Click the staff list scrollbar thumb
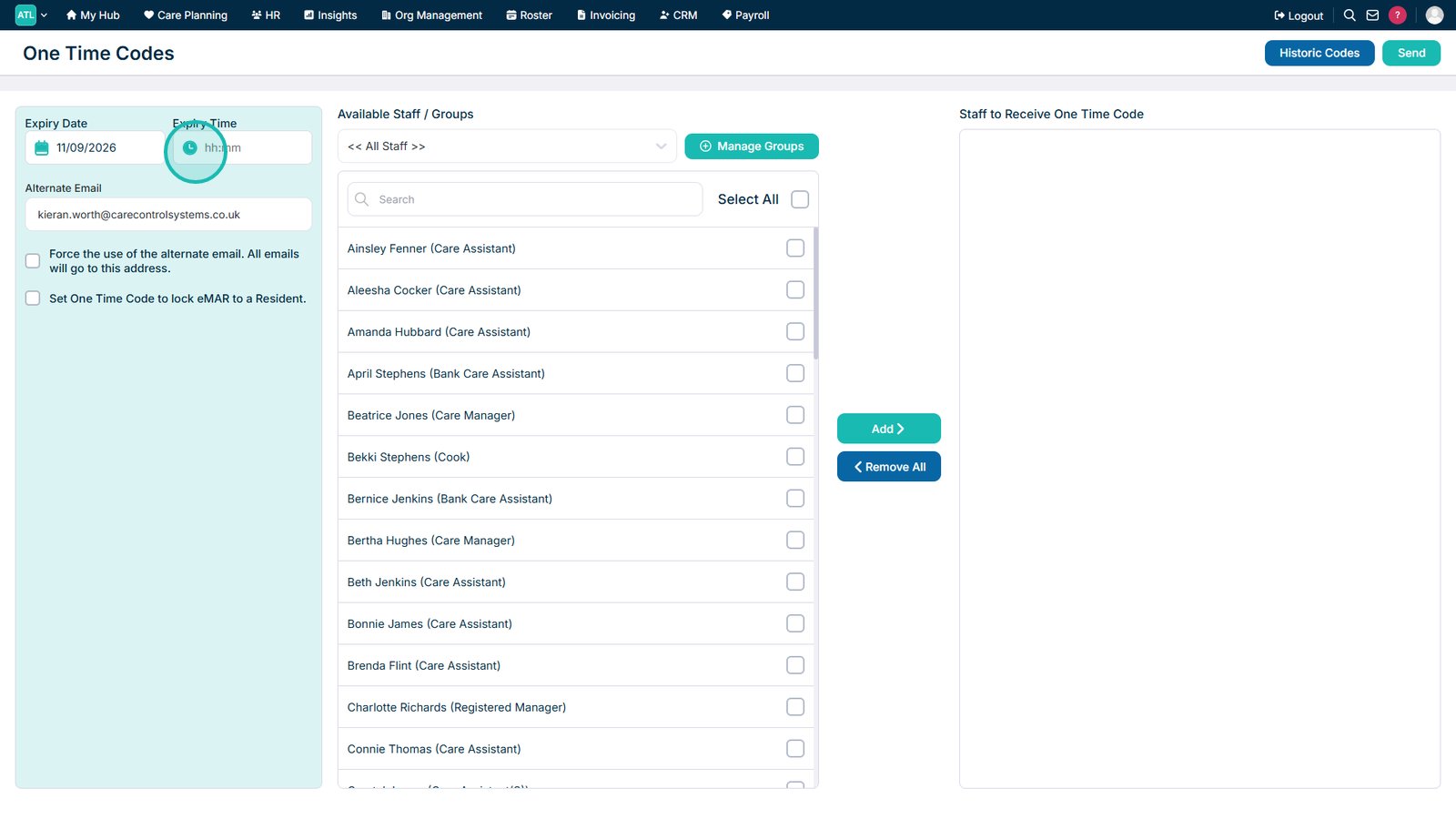 [x=816, y=293]
